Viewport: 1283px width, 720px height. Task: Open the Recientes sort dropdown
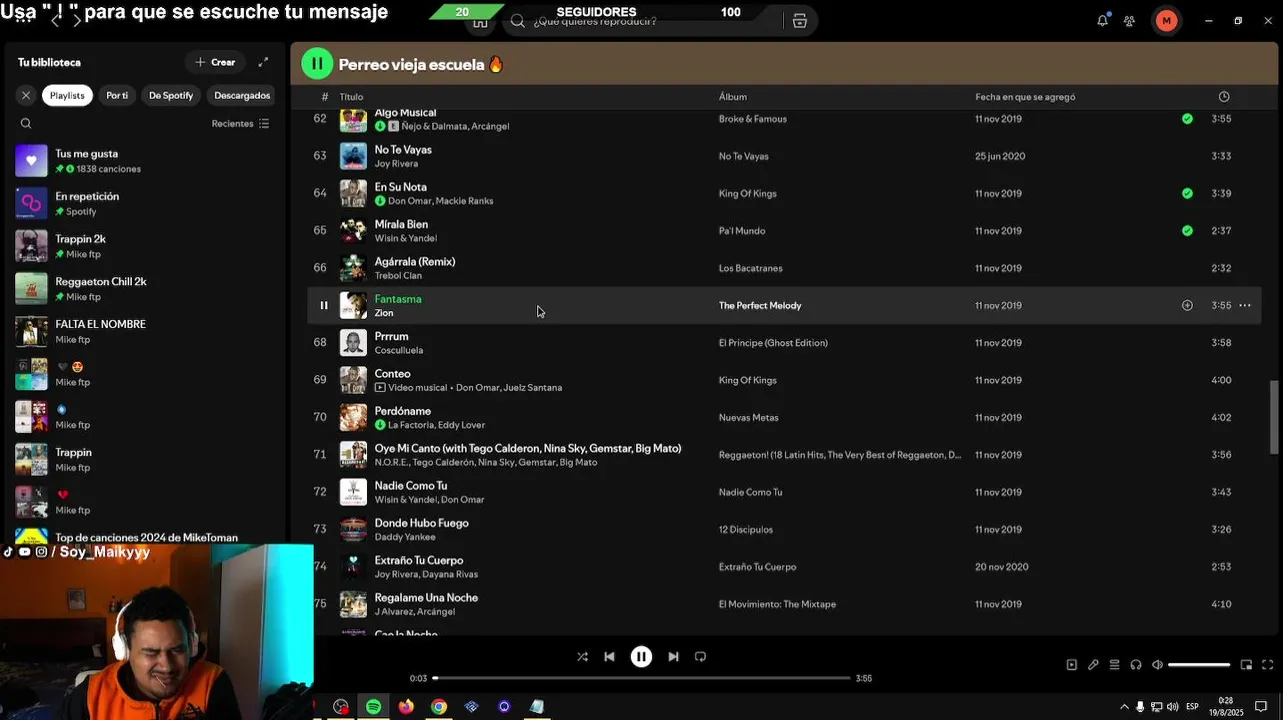(240, 124)
